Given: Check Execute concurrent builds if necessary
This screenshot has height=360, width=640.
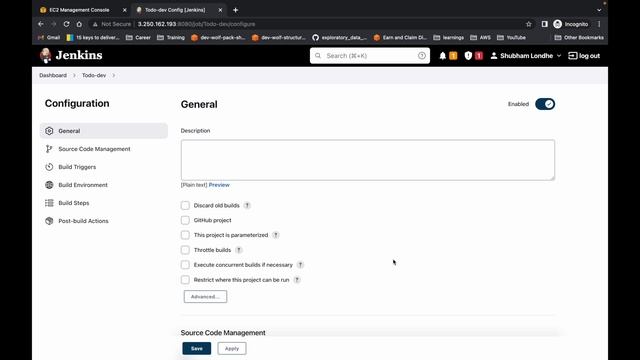Looking at the screenshot, I should pos(185,265).
